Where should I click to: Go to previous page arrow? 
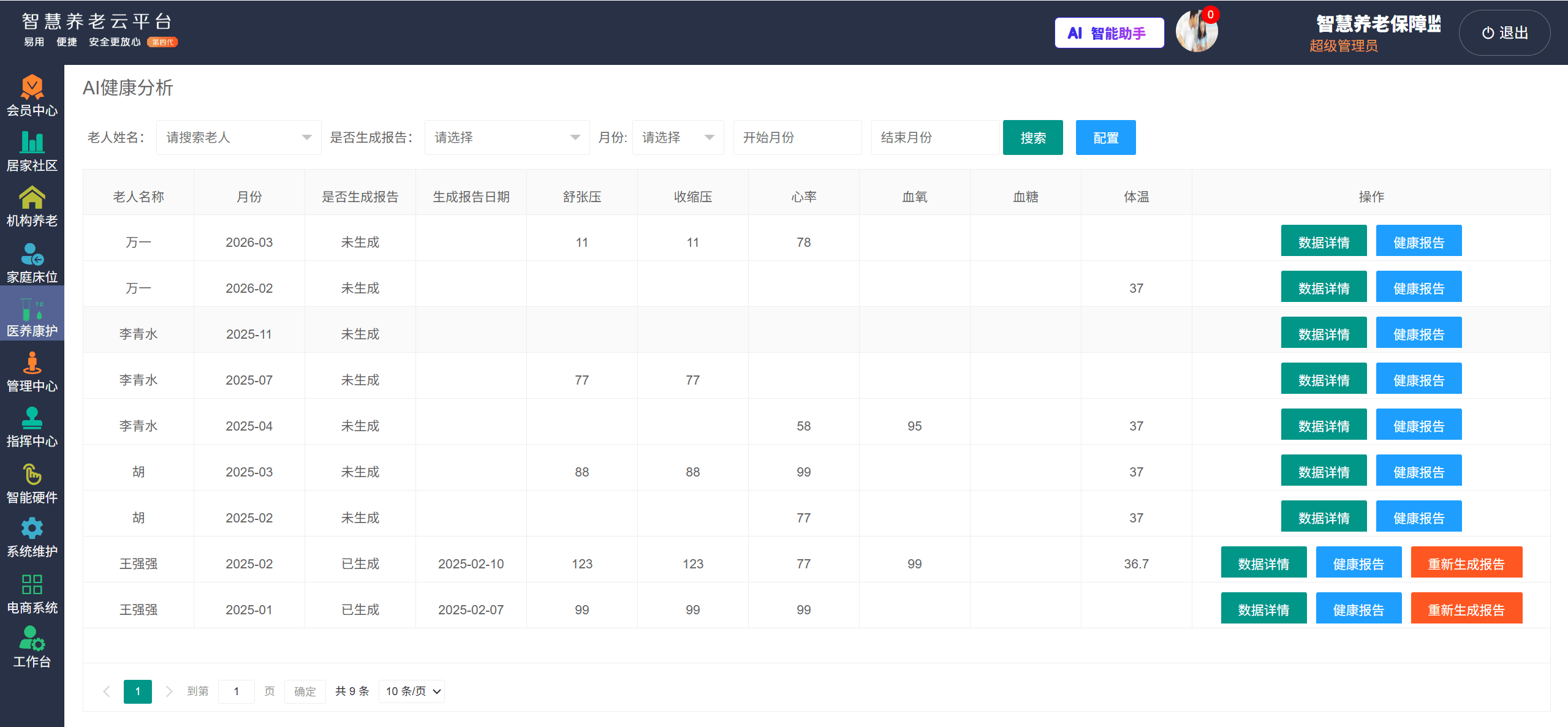[107, 691]
